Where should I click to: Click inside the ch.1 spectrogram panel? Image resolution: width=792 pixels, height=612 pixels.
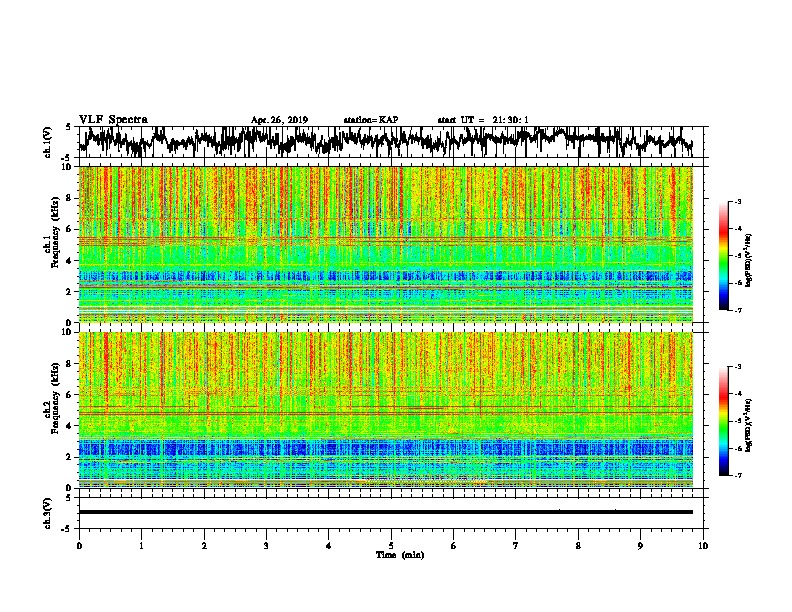click(386, 244)
